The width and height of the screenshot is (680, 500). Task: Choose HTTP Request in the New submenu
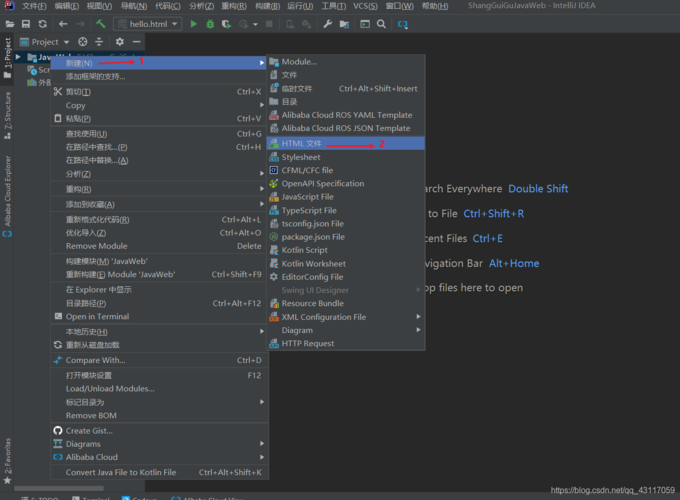coord(346,343)
